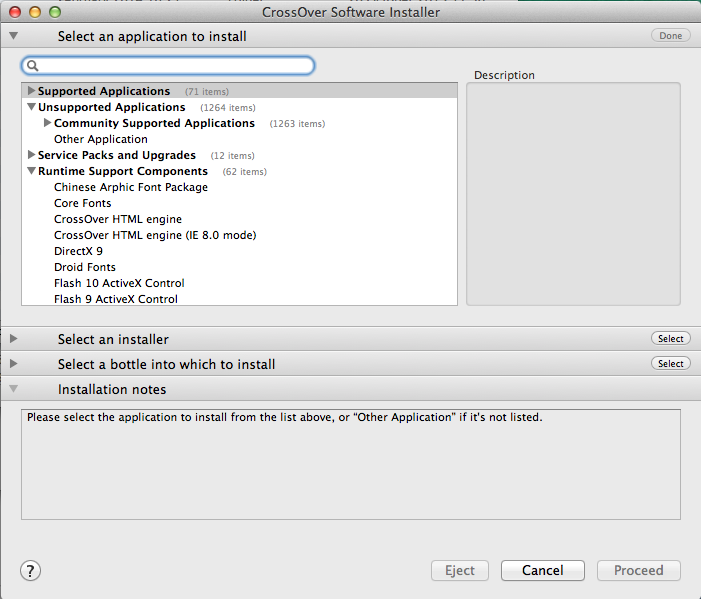Expand the Supported Applications group

tap(31, 91)
